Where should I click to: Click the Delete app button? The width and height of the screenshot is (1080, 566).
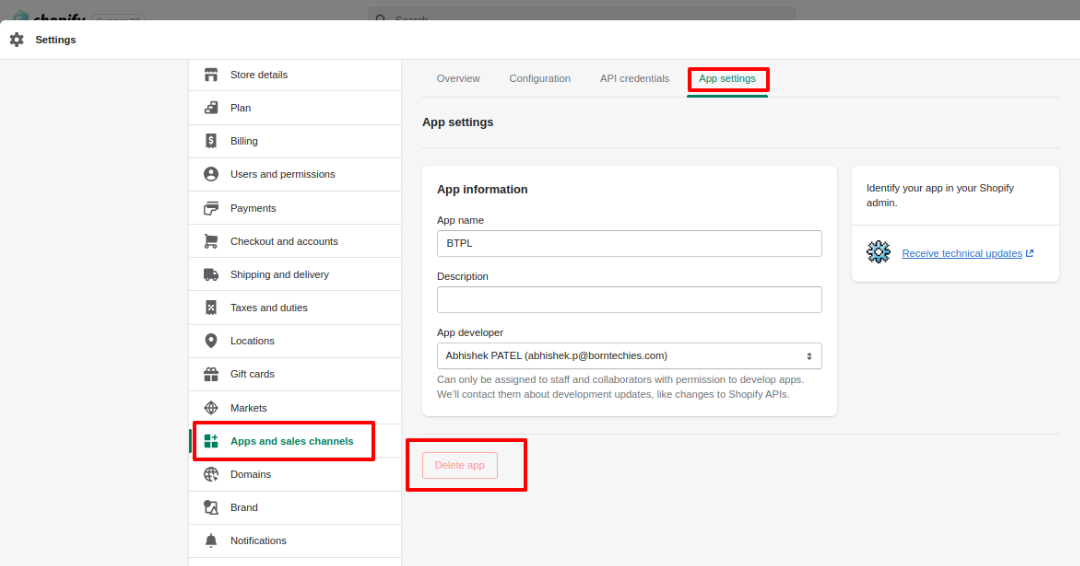click(459, 465)
